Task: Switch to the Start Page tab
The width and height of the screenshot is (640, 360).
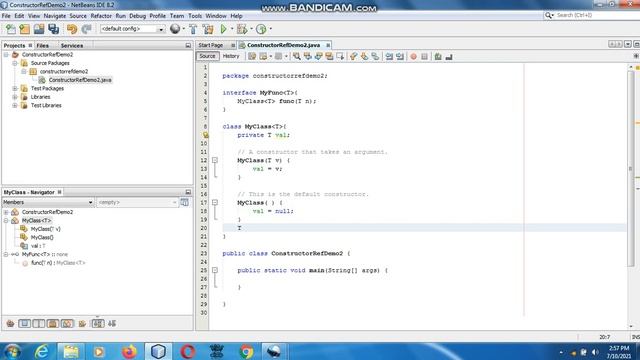Action: pos(211,45)
